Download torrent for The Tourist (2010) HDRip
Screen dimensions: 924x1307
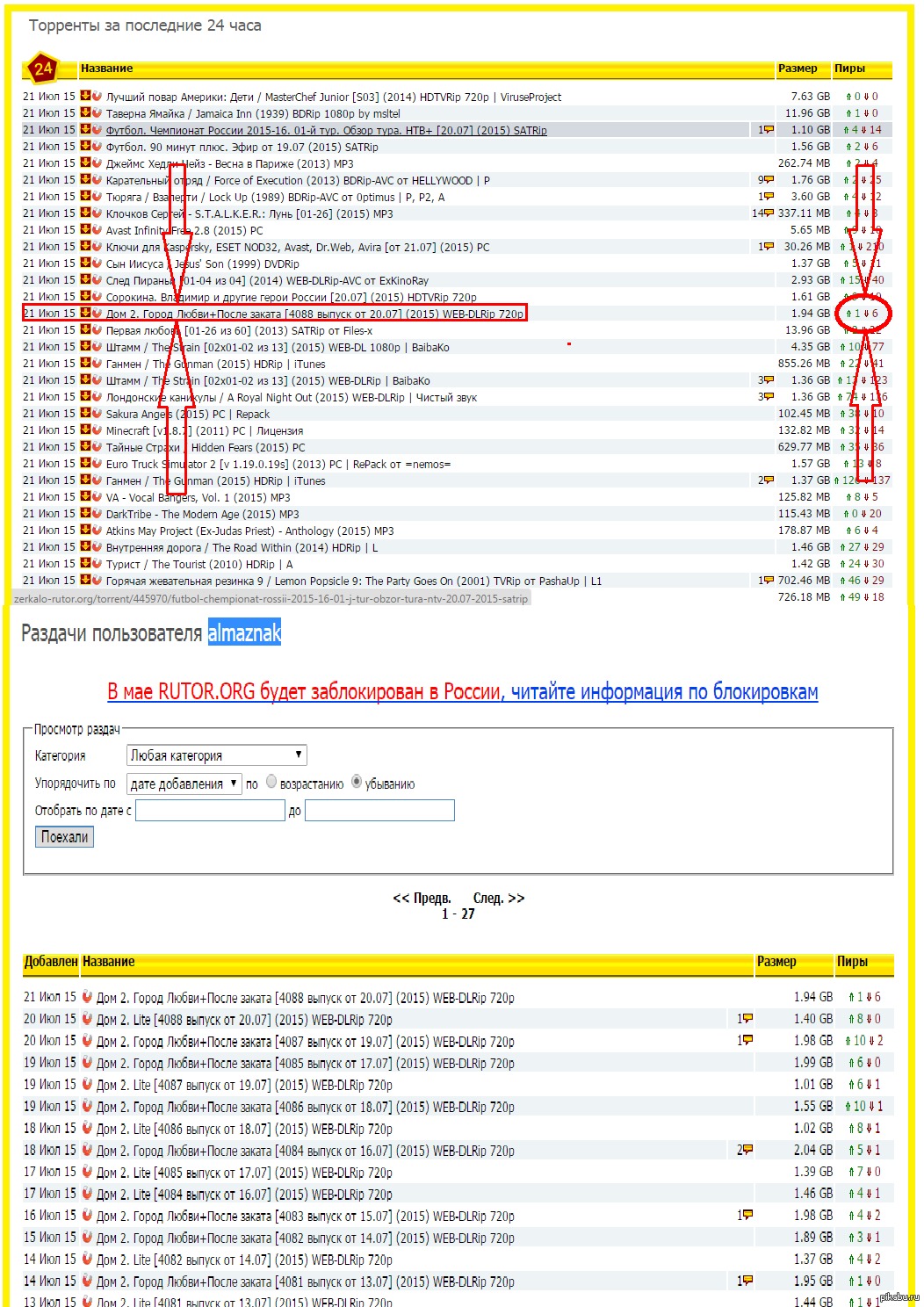[x=86, y=564]
